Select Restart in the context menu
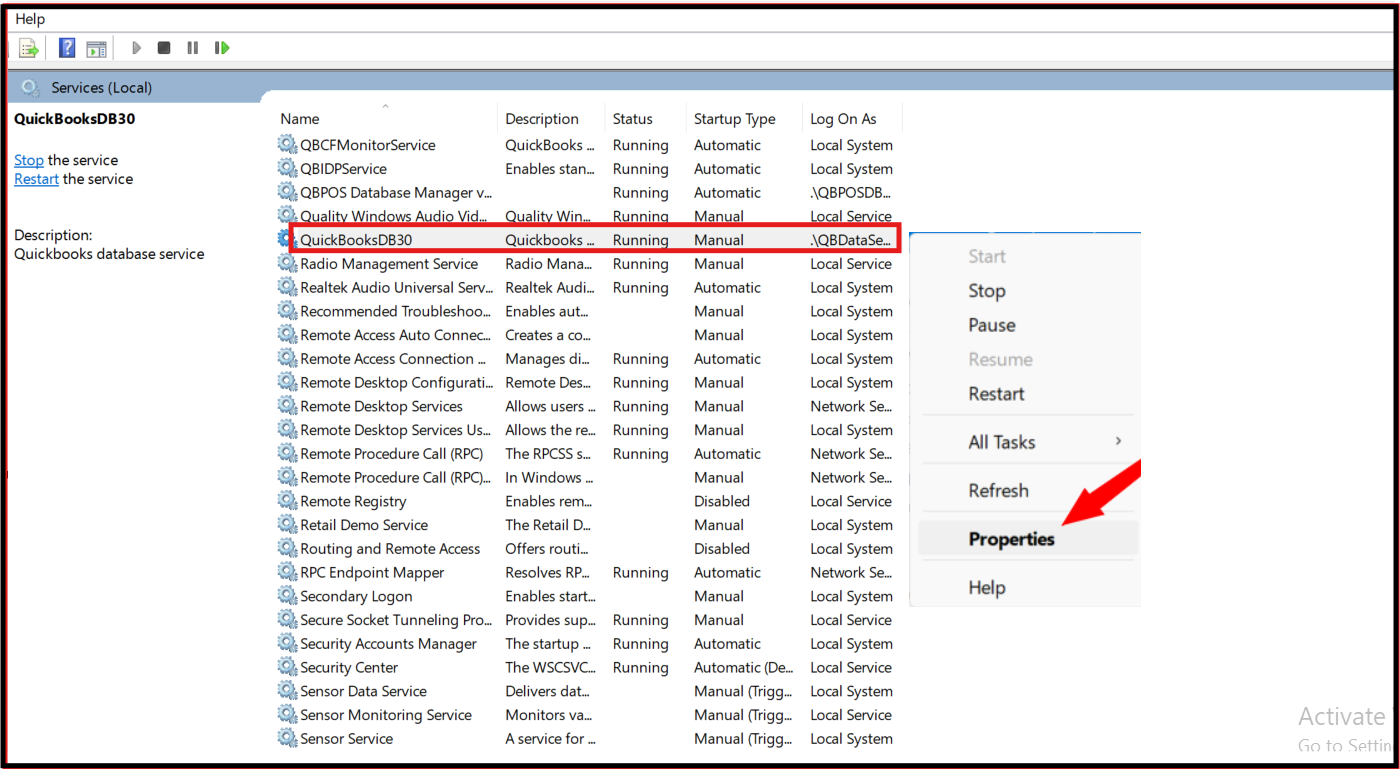1400x769 pixels. click(996, 394)
